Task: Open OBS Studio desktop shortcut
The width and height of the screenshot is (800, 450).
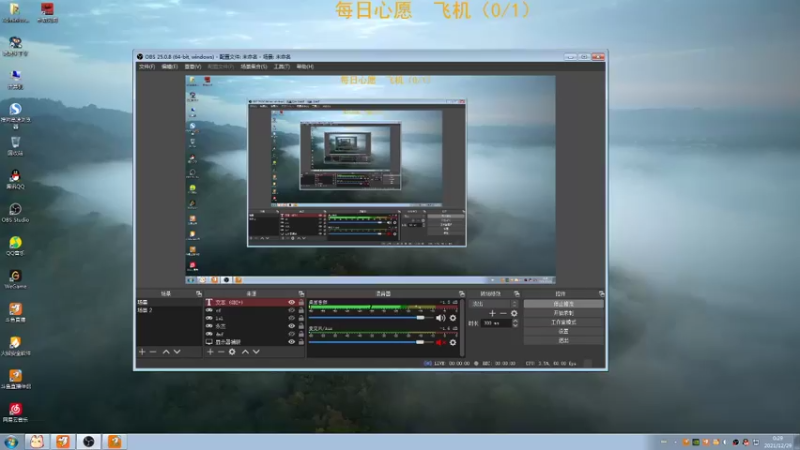Action: point(15,213)
